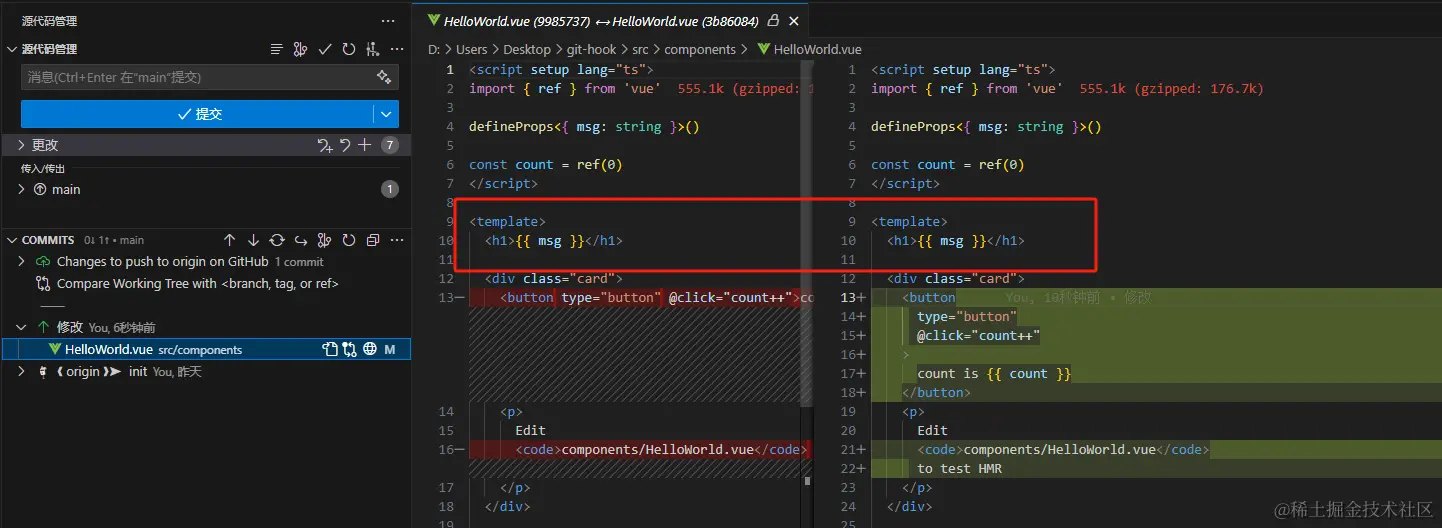Viewport: 1442px width, 528px height.
Task: Push commits with up arrow in COMMITS header
Action: [x=229, y=240]
